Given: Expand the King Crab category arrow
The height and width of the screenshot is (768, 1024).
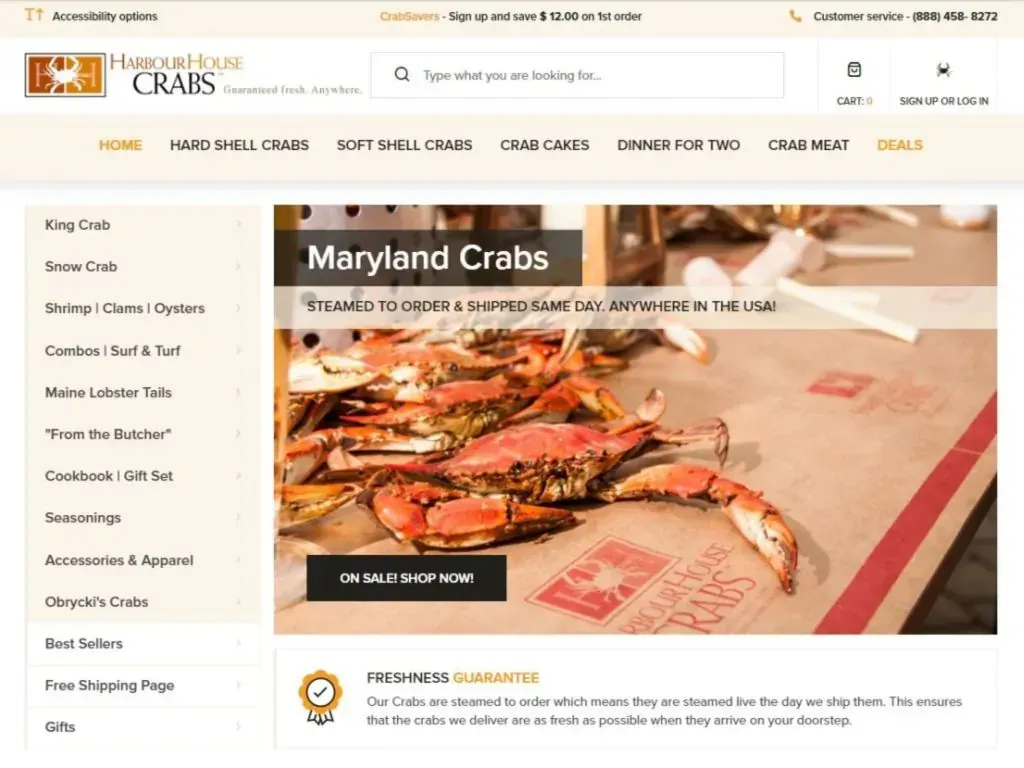Looking at the screenshot, I should 238,224.
